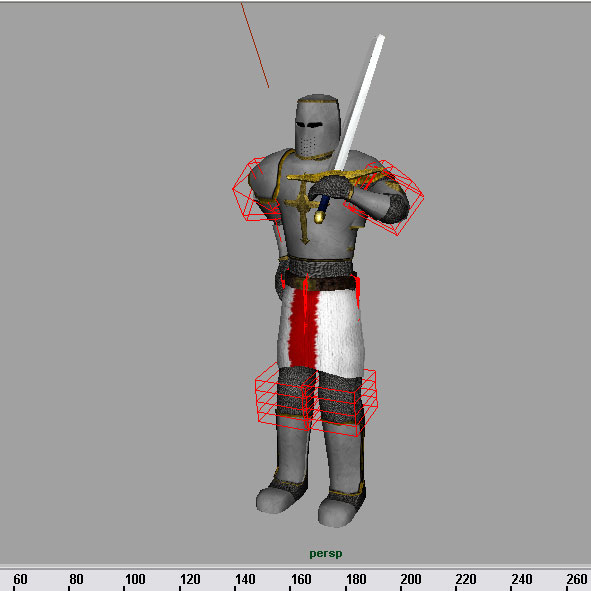This screenshot has width=591, height=591.
Task: Click frame 200 on the timeline
Action: coord(411,579)
